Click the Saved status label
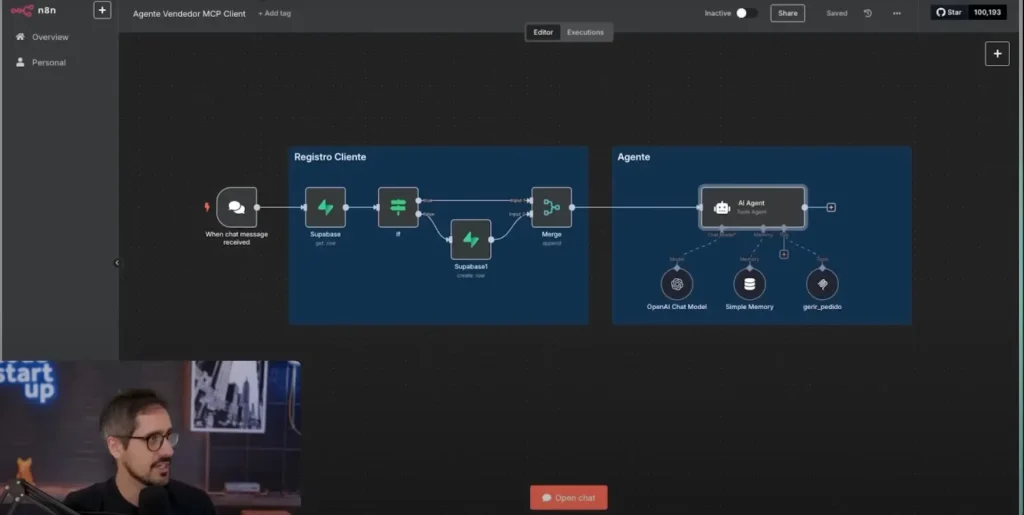 837,13
